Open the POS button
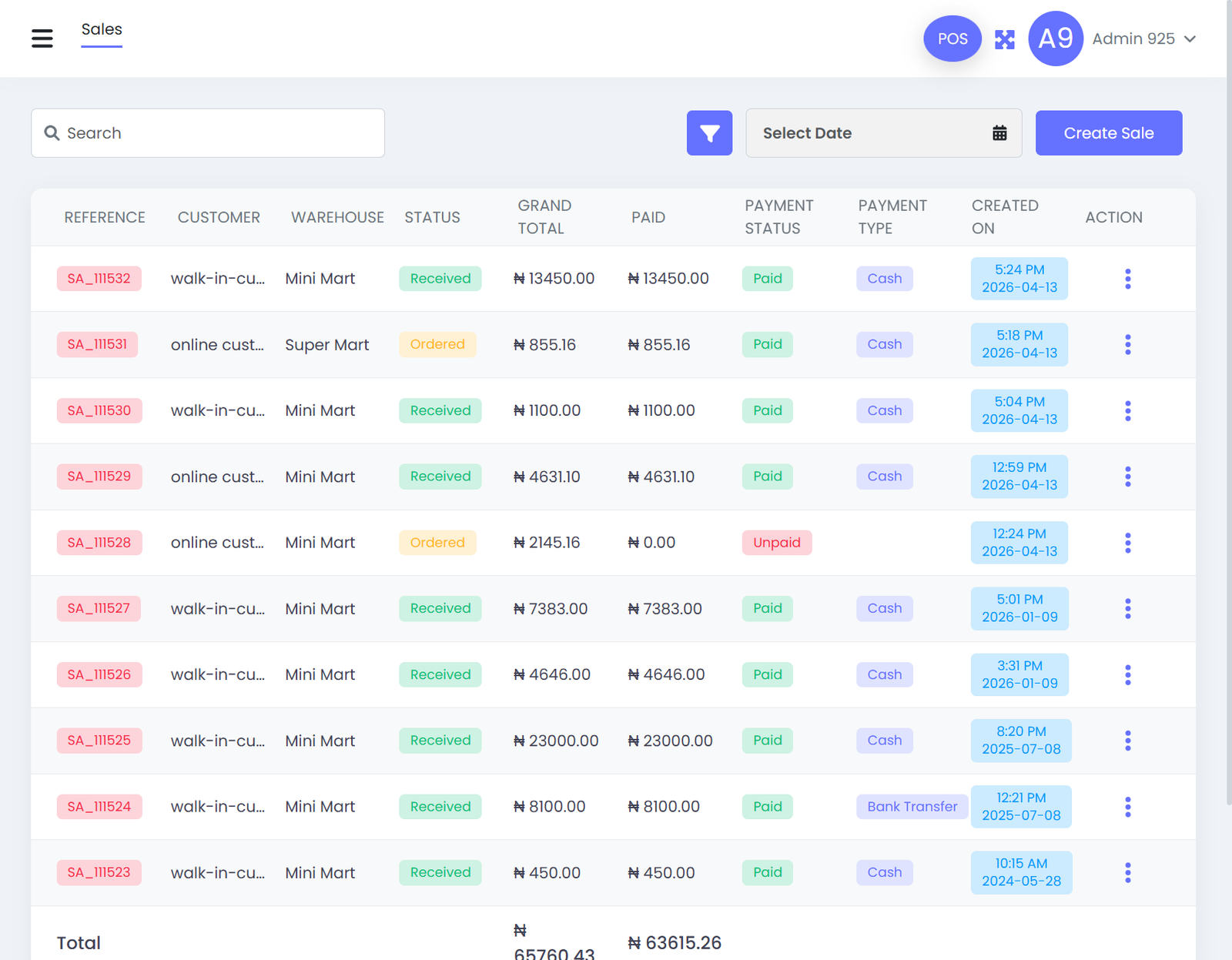This screenshot has height=960, width=1232. click(x=952, y=38)
